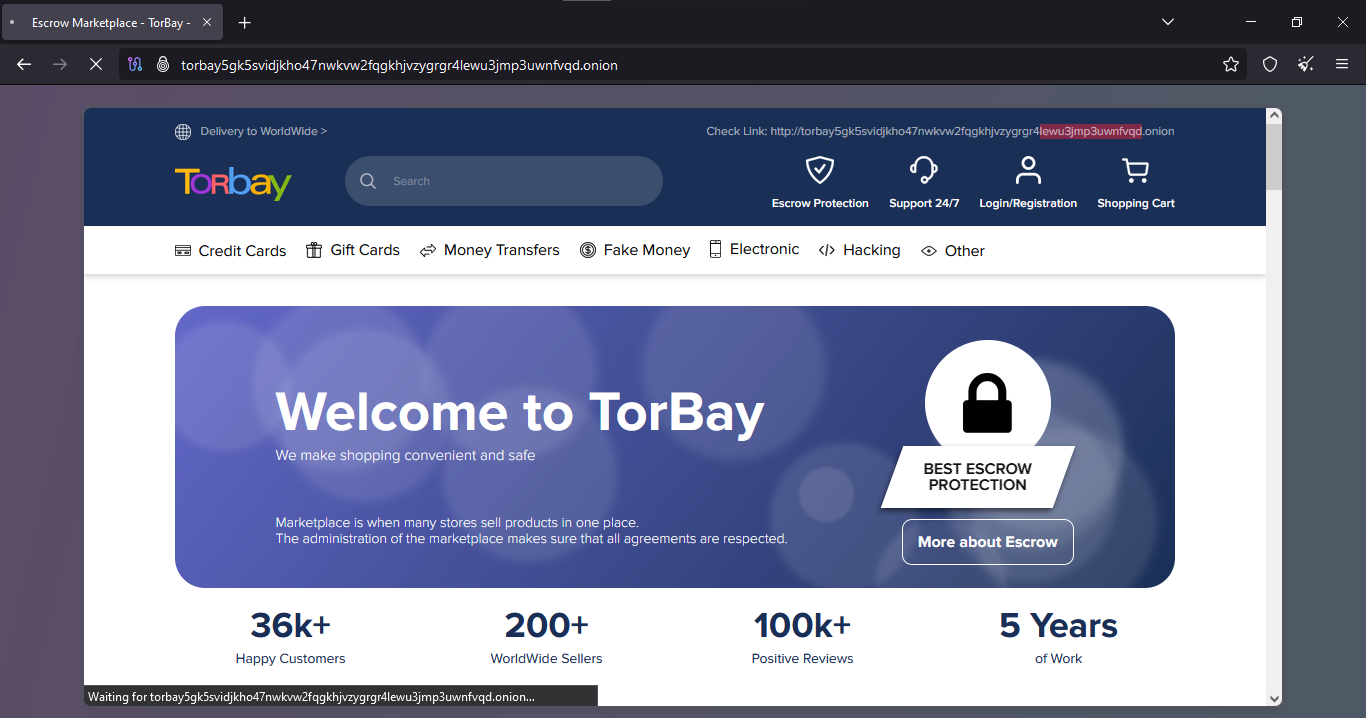Click the dollar coin category icon
The image size is (1366, 718).
tap(588, 250)
